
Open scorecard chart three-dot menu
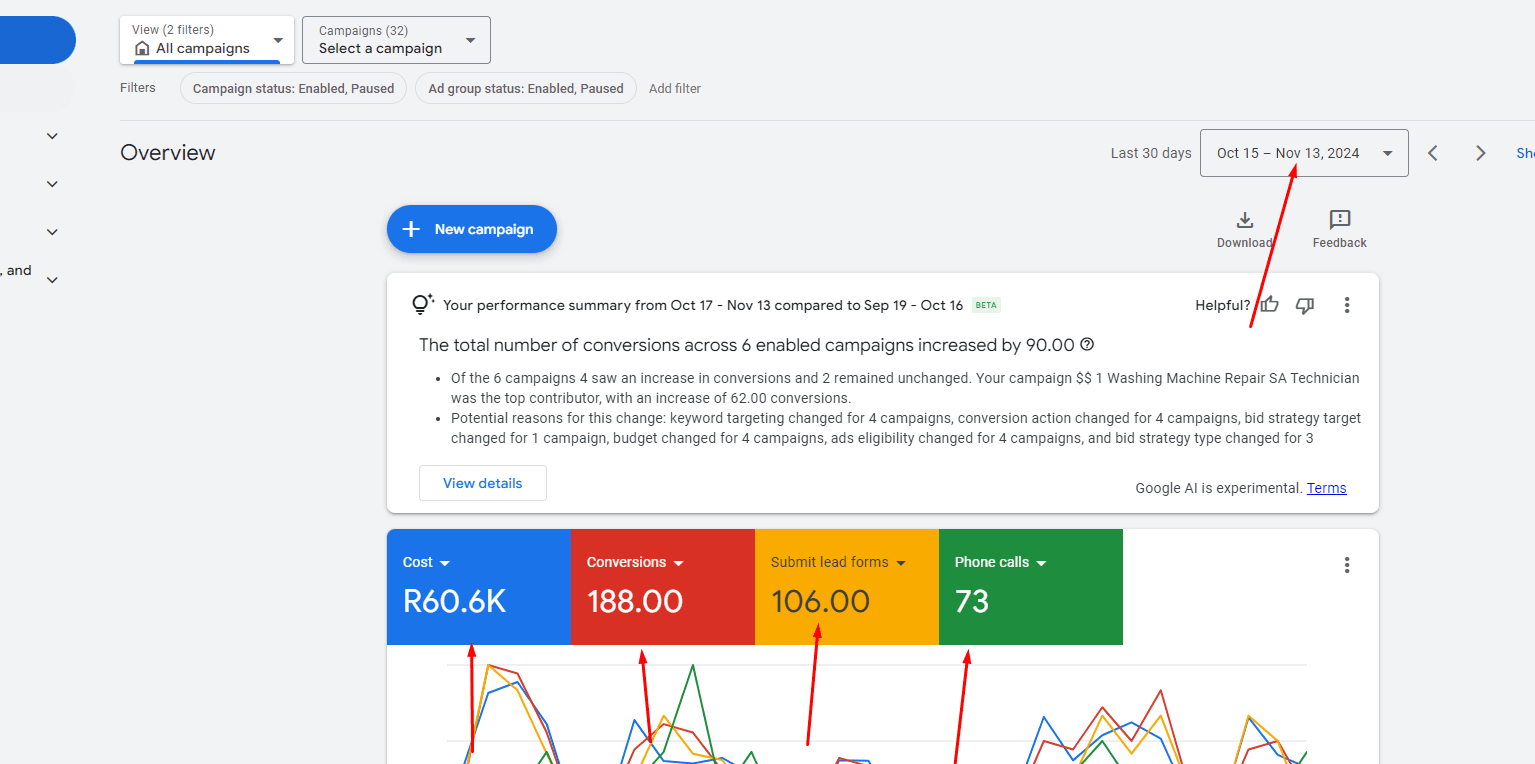click(1347, 565)
